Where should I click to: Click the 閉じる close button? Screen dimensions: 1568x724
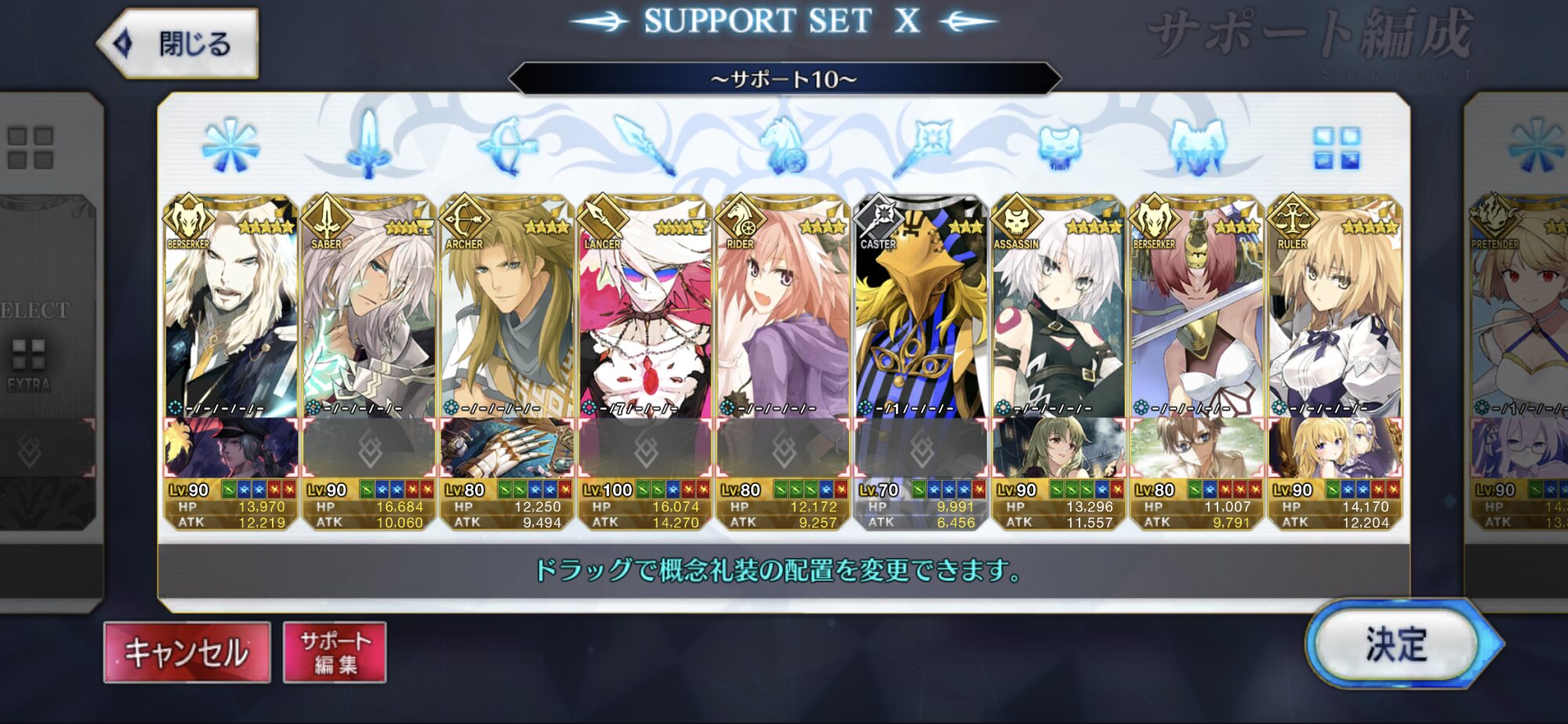(179, 43)
